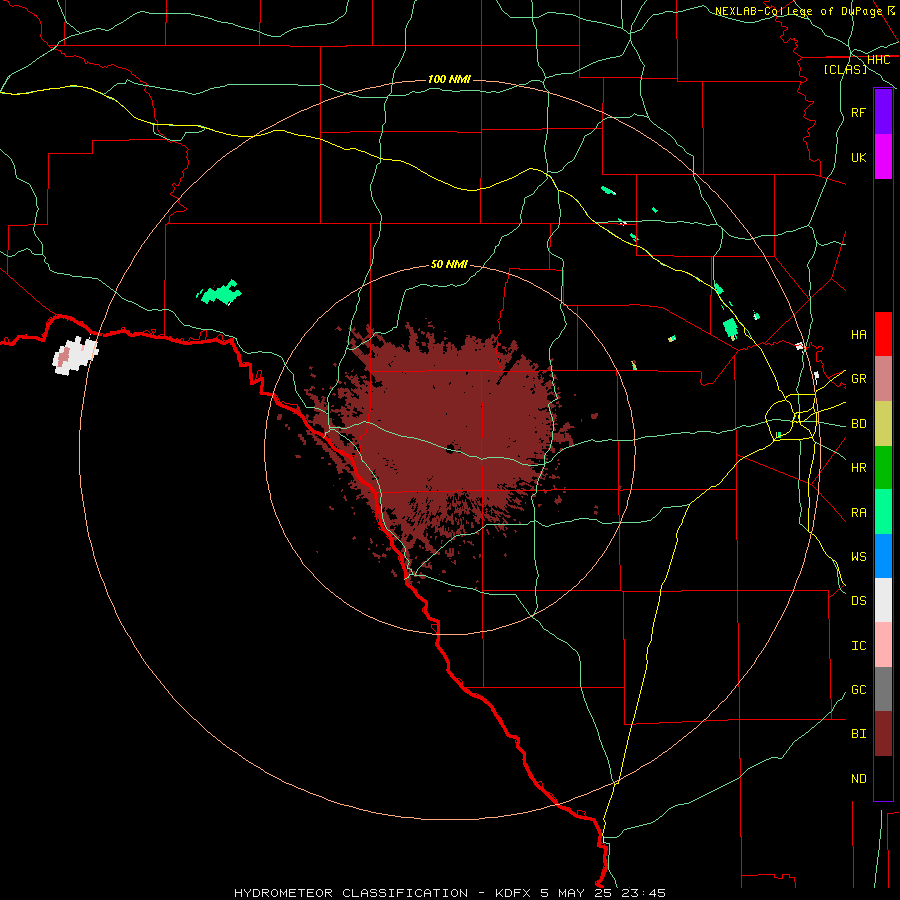Click the DS white legend swatch

coord(883,600)
